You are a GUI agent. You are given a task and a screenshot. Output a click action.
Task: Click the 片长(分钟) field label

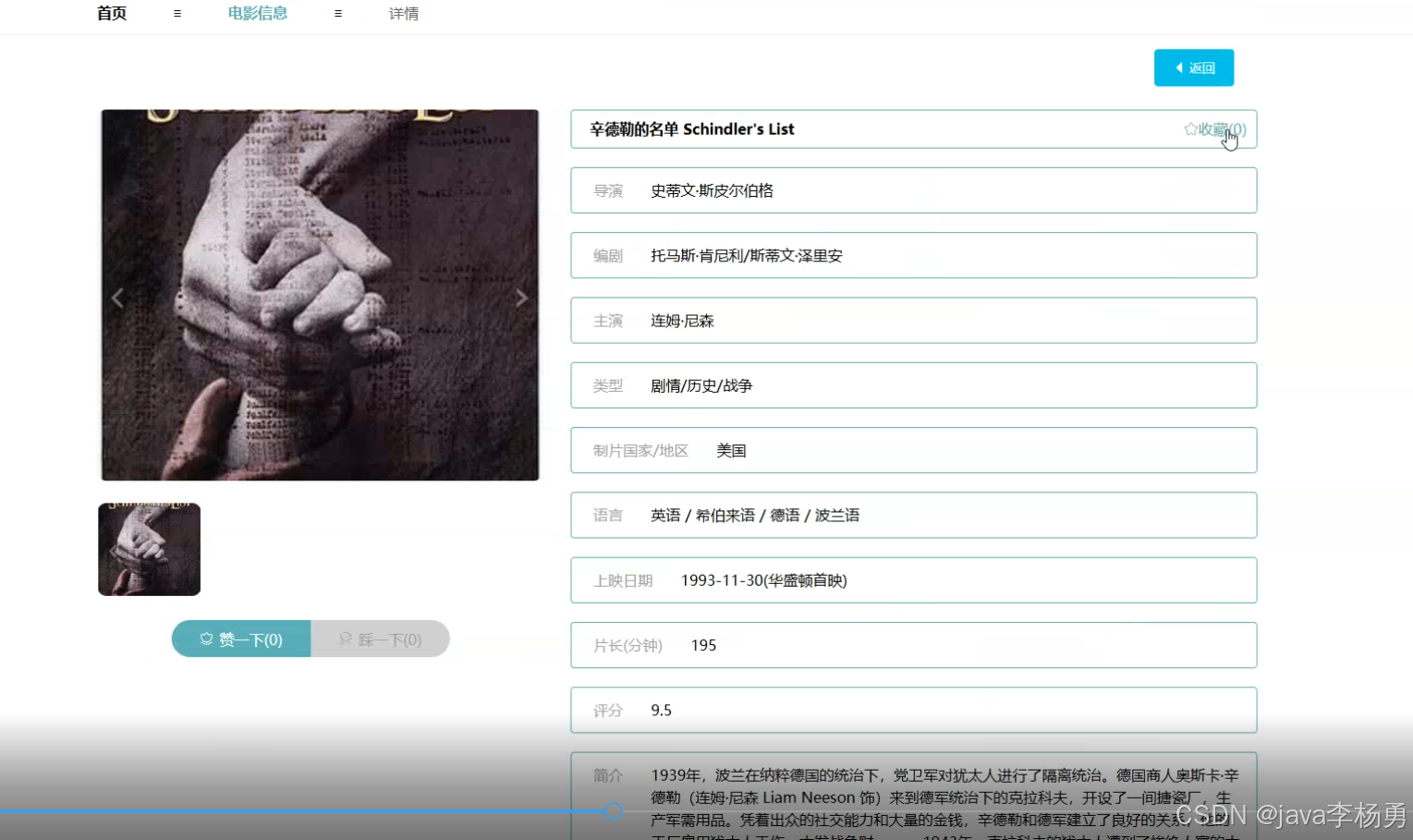click(x=627, y=645)
